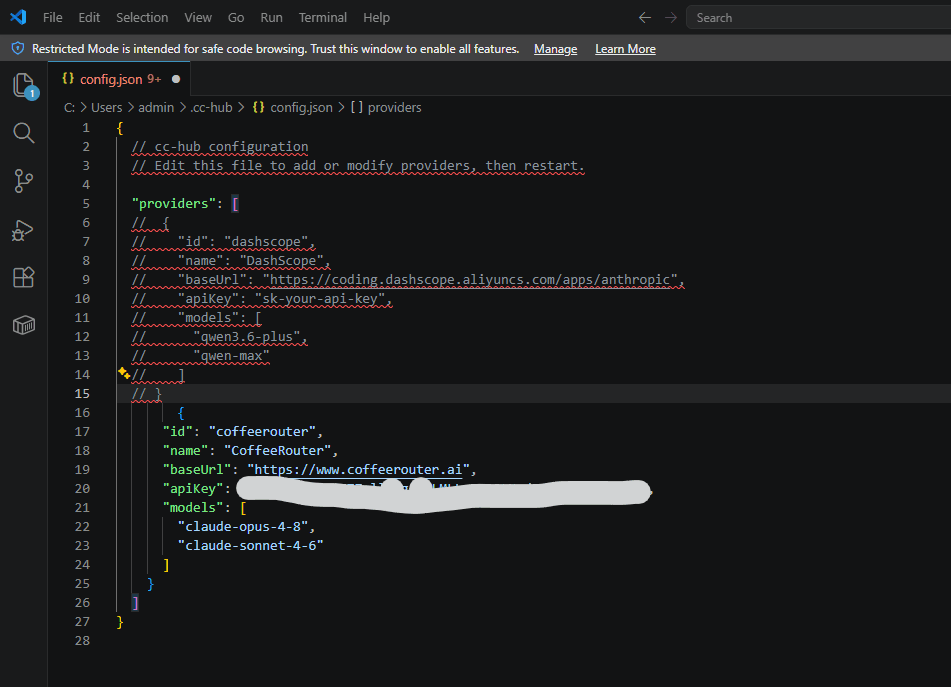Open the https://www.coffeerouter.ai URL link

(x=358, y=469)
